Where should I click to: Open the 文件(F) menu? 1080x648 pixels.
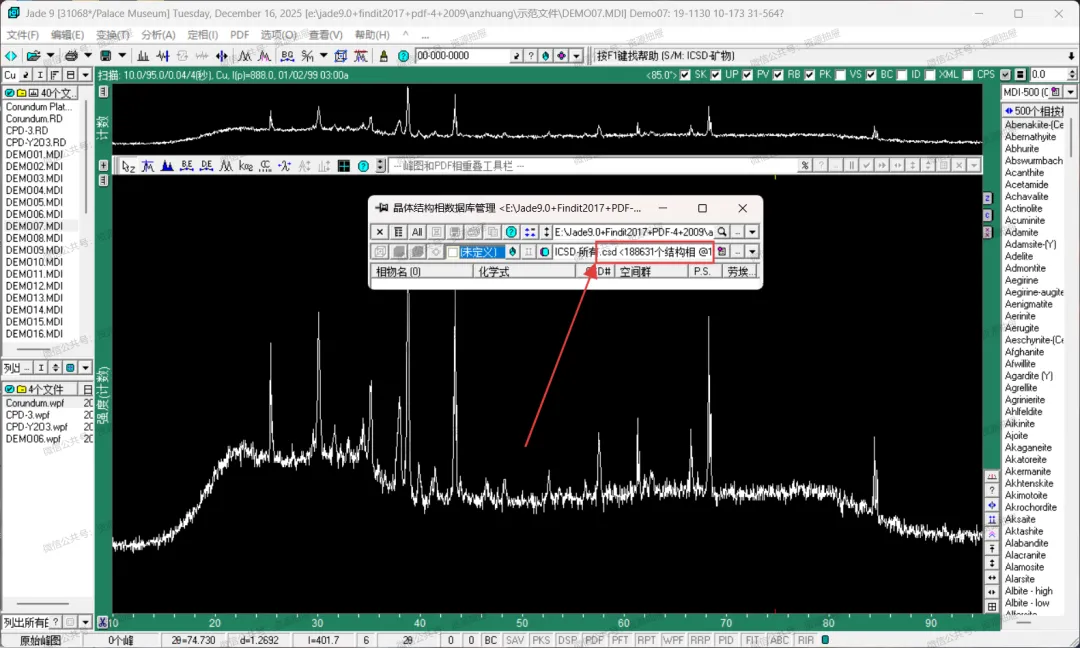coord(23,34)
